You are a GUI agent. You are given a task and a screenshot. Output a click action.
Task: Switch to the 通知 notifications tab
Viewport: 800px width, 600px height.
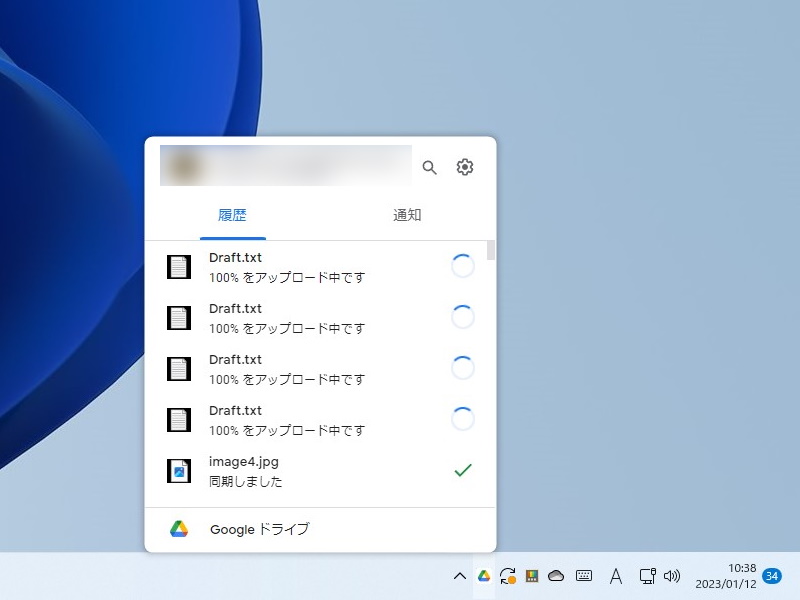(x=406, y=215)
